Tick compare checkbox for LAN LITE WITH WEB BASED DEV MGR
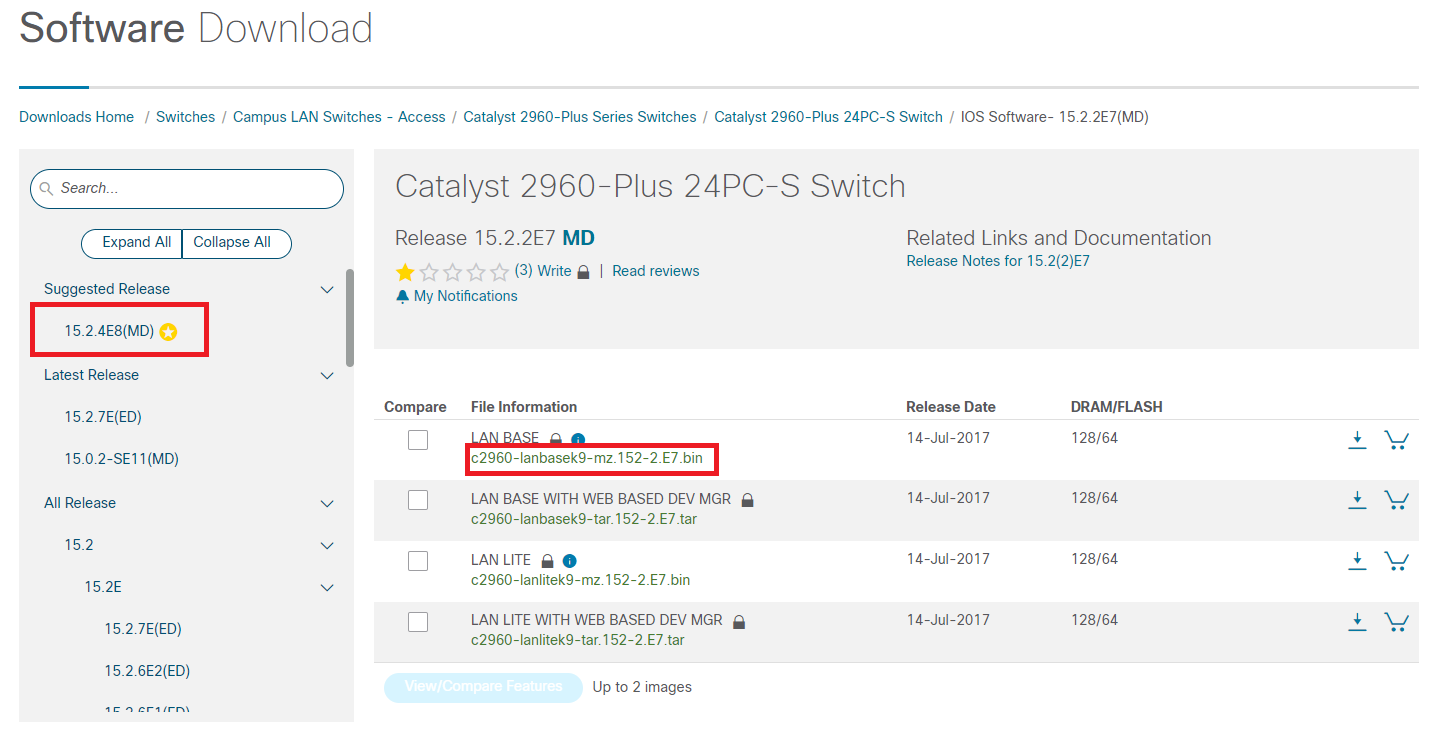The height and width of the screenshot is (755, 1446). [418, 622]
